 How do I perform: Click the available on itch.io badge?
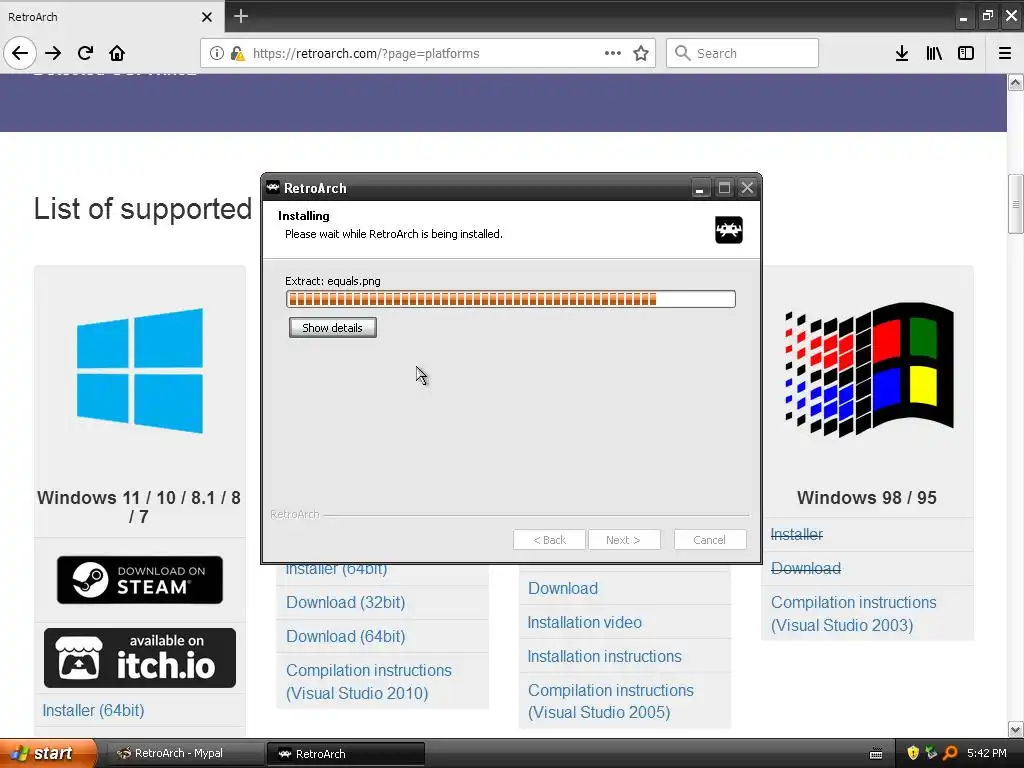click(140, 658)
